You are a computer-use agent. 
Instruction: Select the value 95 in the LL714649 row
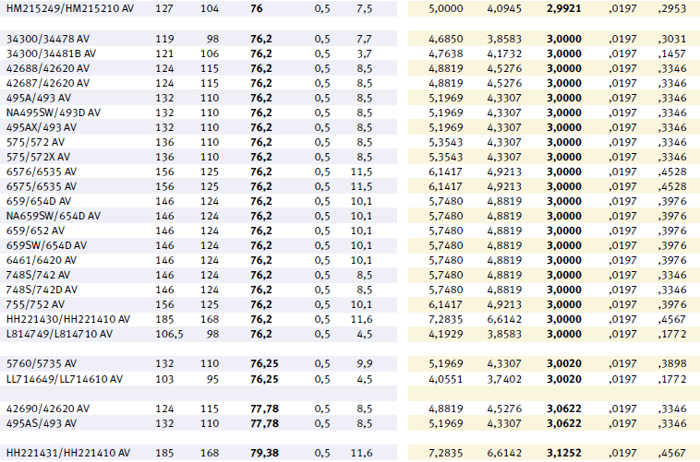point(213,379)
